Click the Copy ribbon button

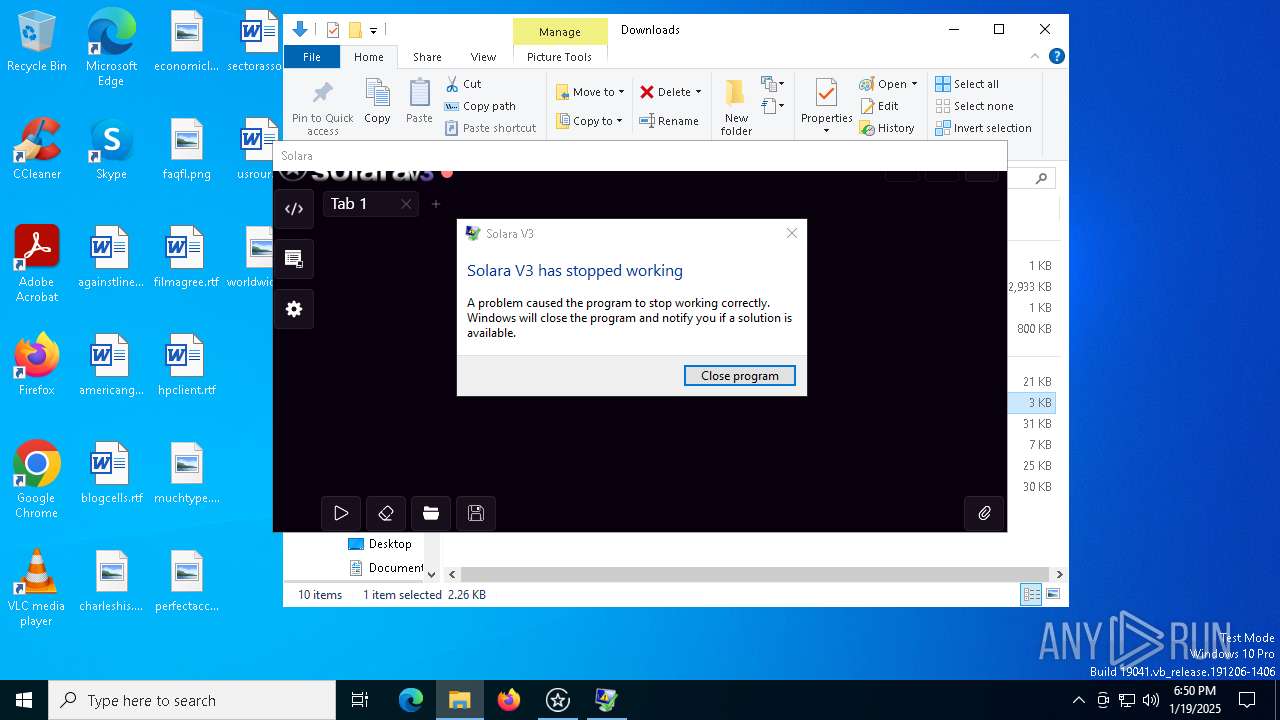377,103
